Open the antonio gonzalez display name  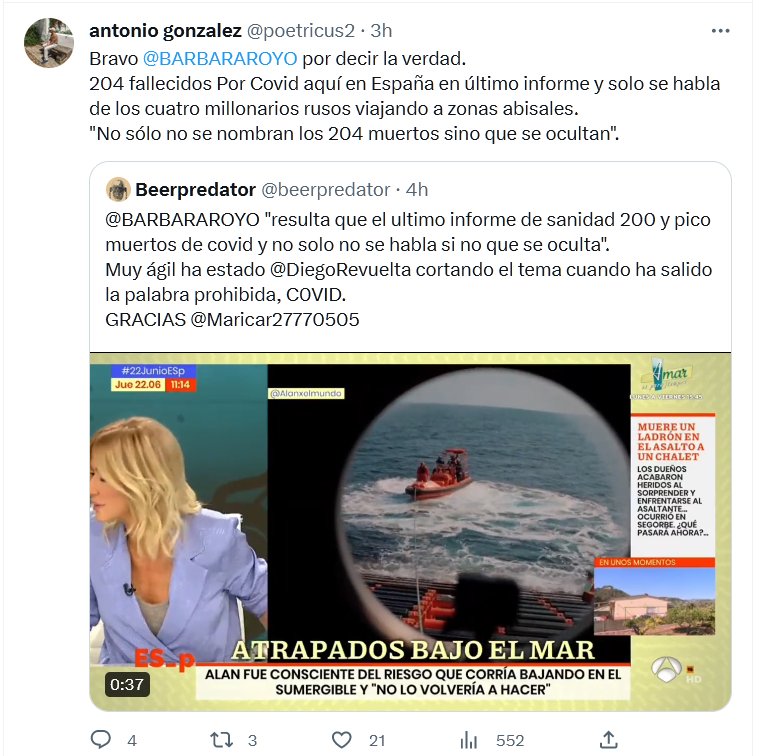click(x=165, y=31)
